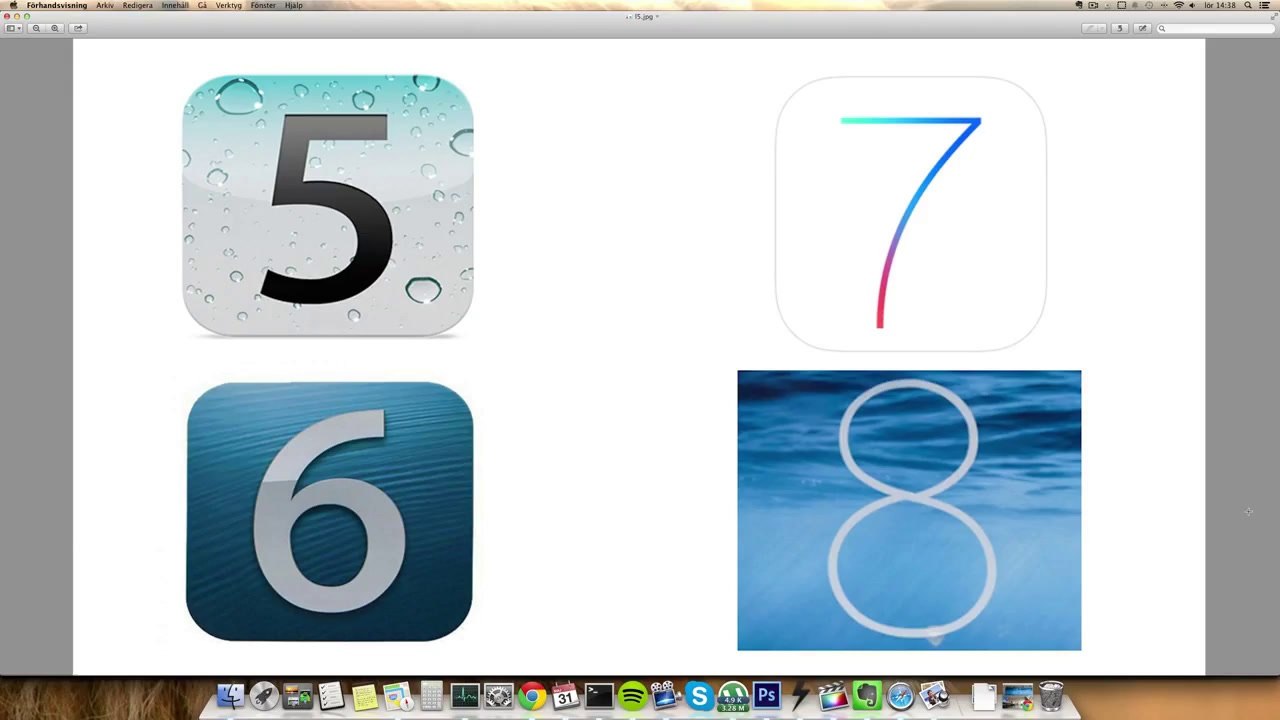This screenshot has width=1280, height=720.
Task: Click the rotate button in Preview toolbar
Action: [x=1121, y=28]
